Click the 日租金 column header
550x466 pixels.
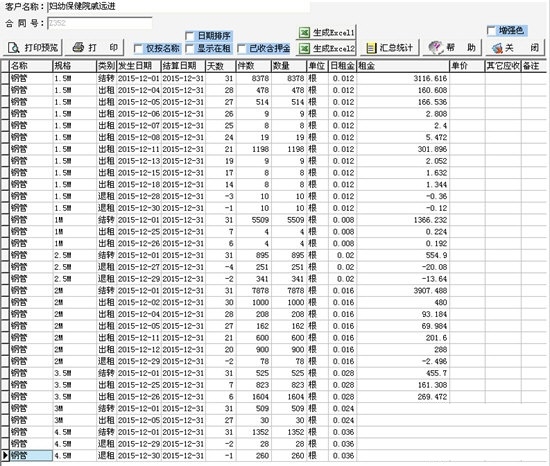pos(342,66)
